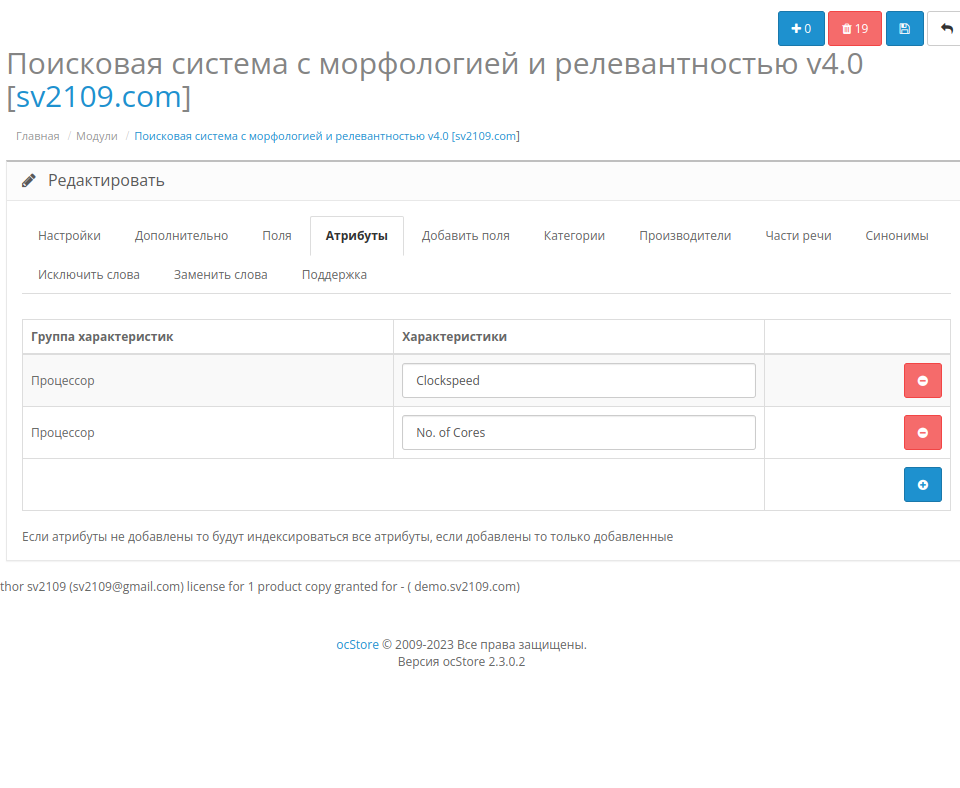Click the red trash 19 button

[x=855, y=29]
